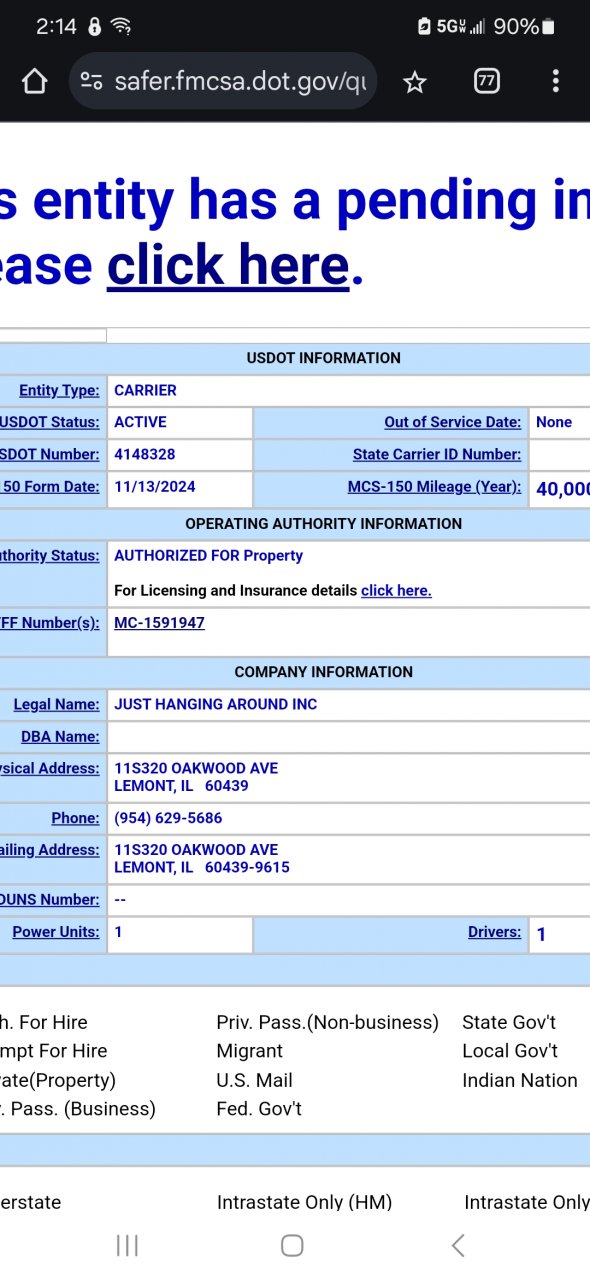Open the Physical Address label link
This screenshot has height=1280, width=590.
point(50,768)
